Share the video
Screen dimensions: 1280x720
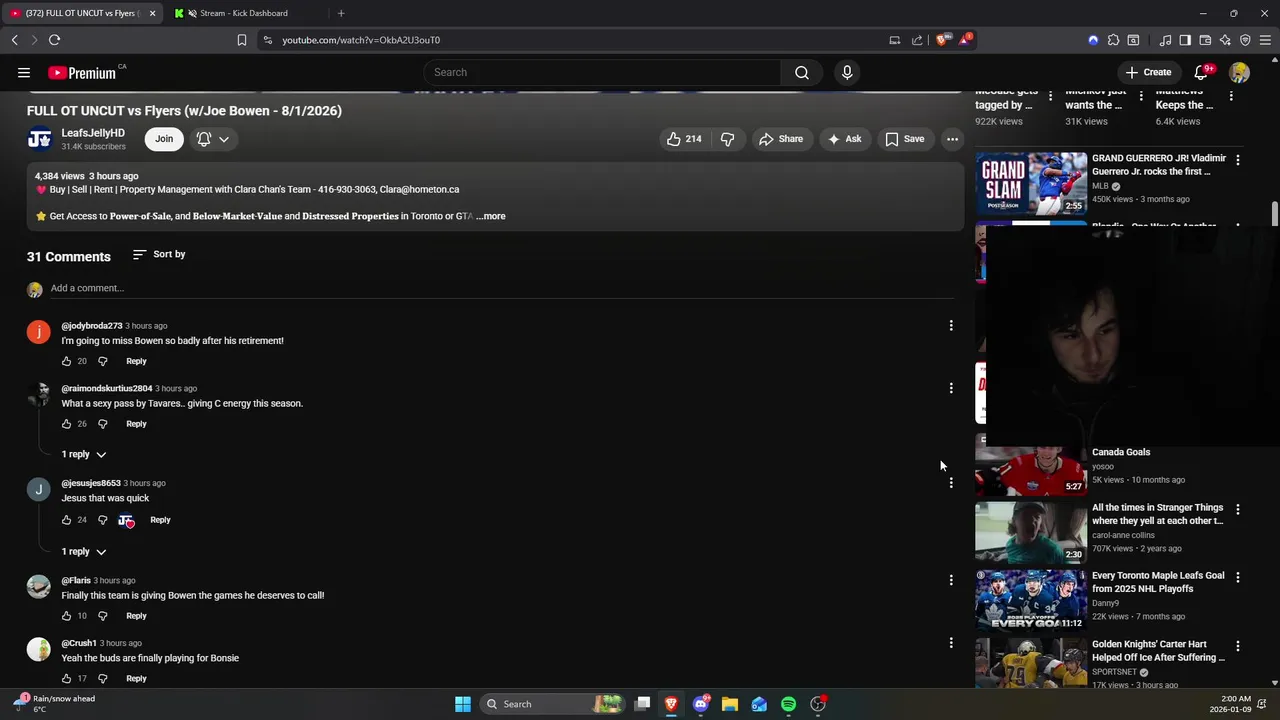click(781, 139)
